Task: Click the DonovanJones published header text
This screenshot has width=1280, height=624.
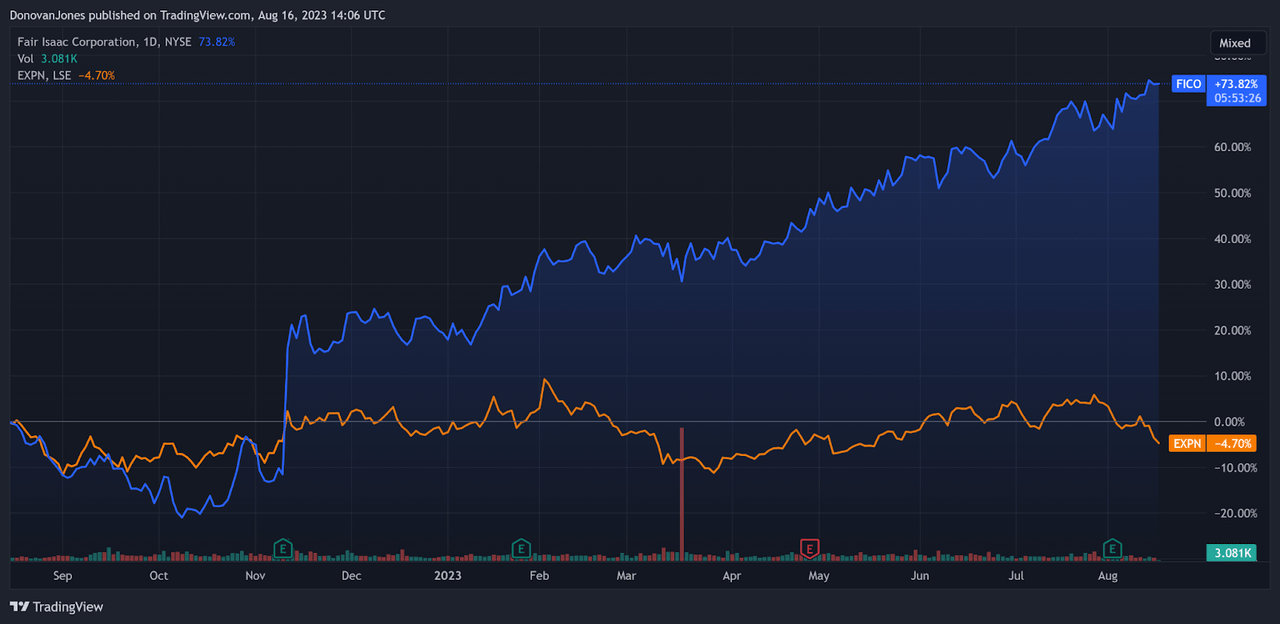Action: tap(197, 15)
